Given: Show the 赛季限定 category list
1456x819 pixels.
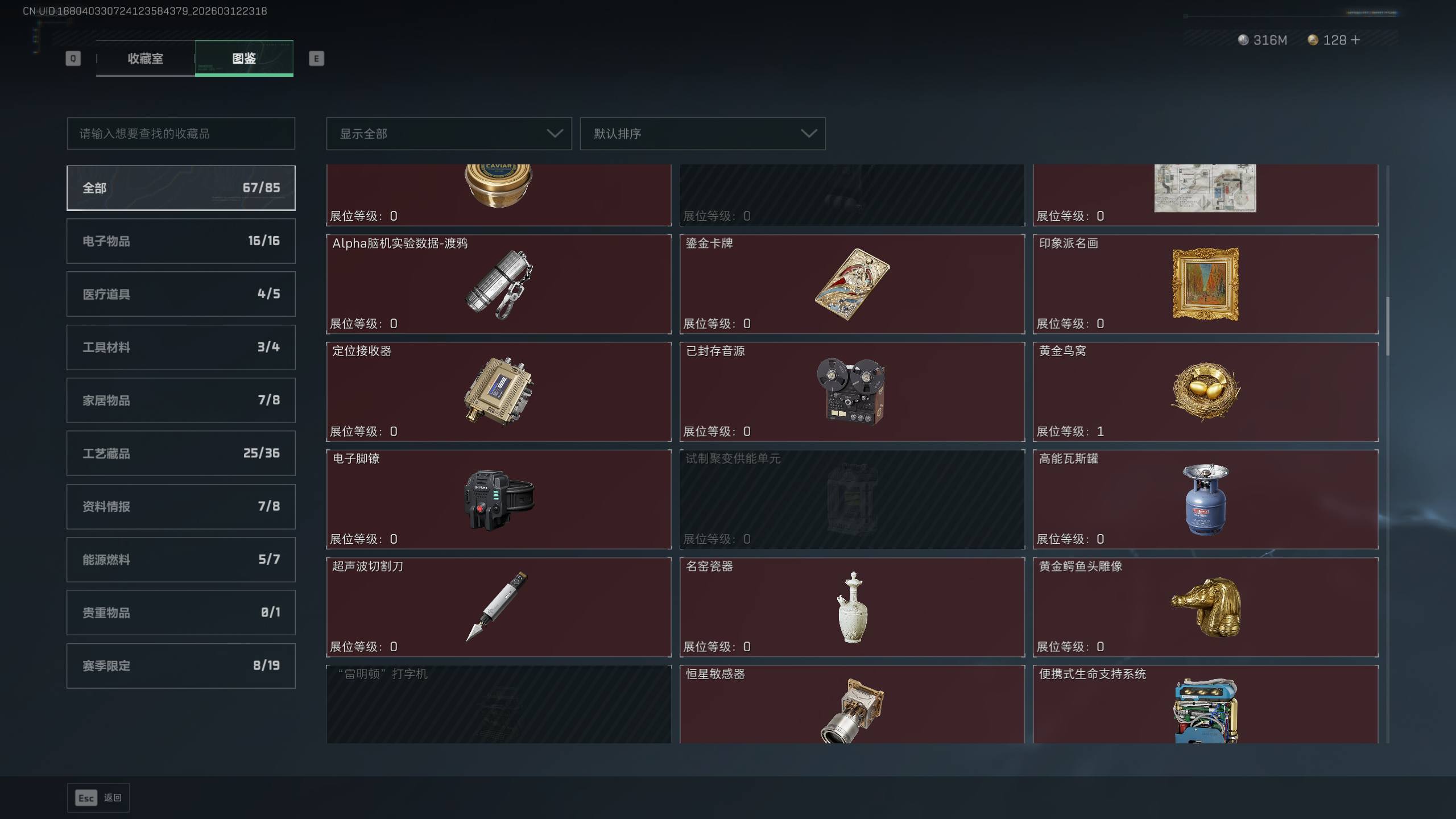Looking at the screenshot, I should coord(181,666).
